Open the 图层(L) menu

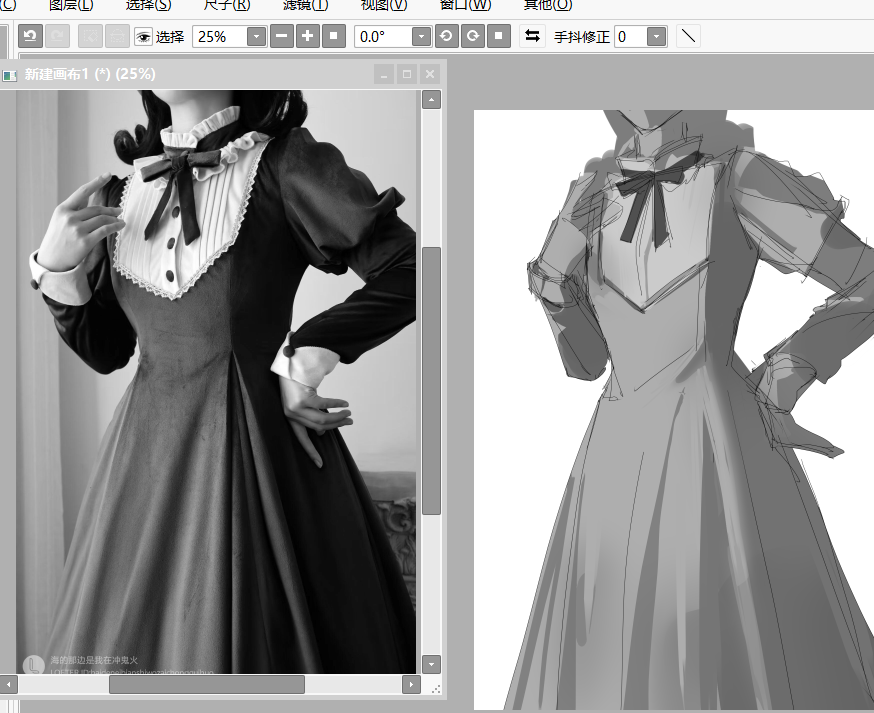tap(71, 5)
